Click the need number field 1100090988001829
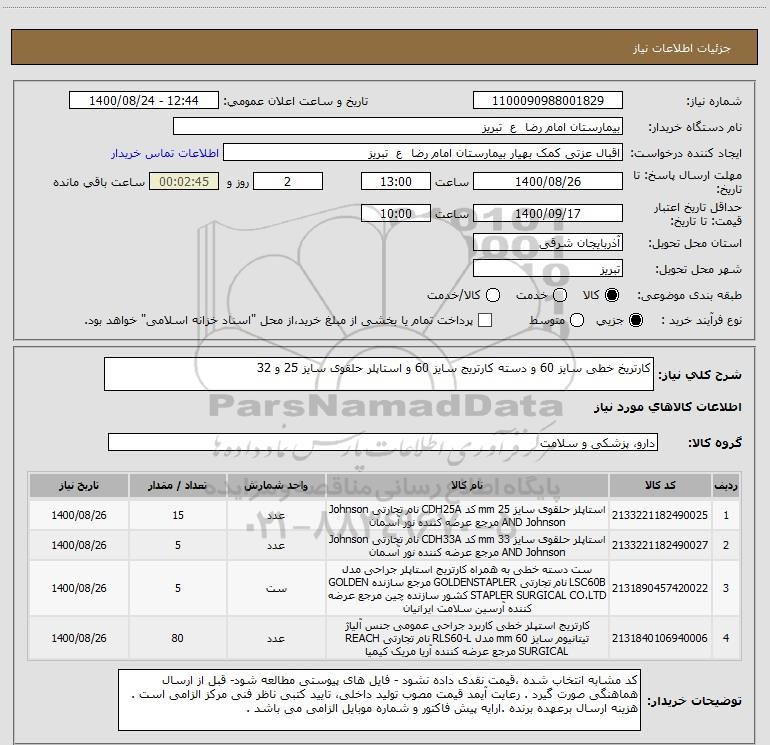This screenshot has width=770, height=745. click(x=548, y=101)
